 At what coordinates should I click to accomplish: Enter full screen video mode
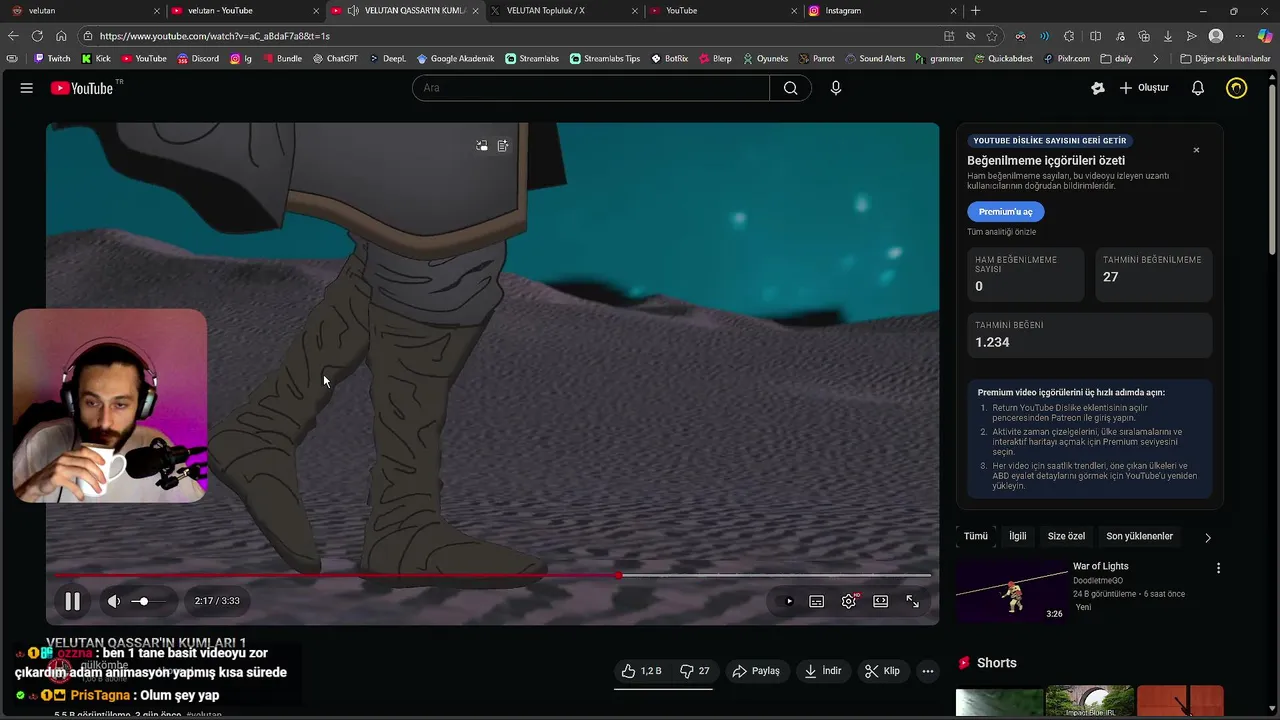click(912, 601)
